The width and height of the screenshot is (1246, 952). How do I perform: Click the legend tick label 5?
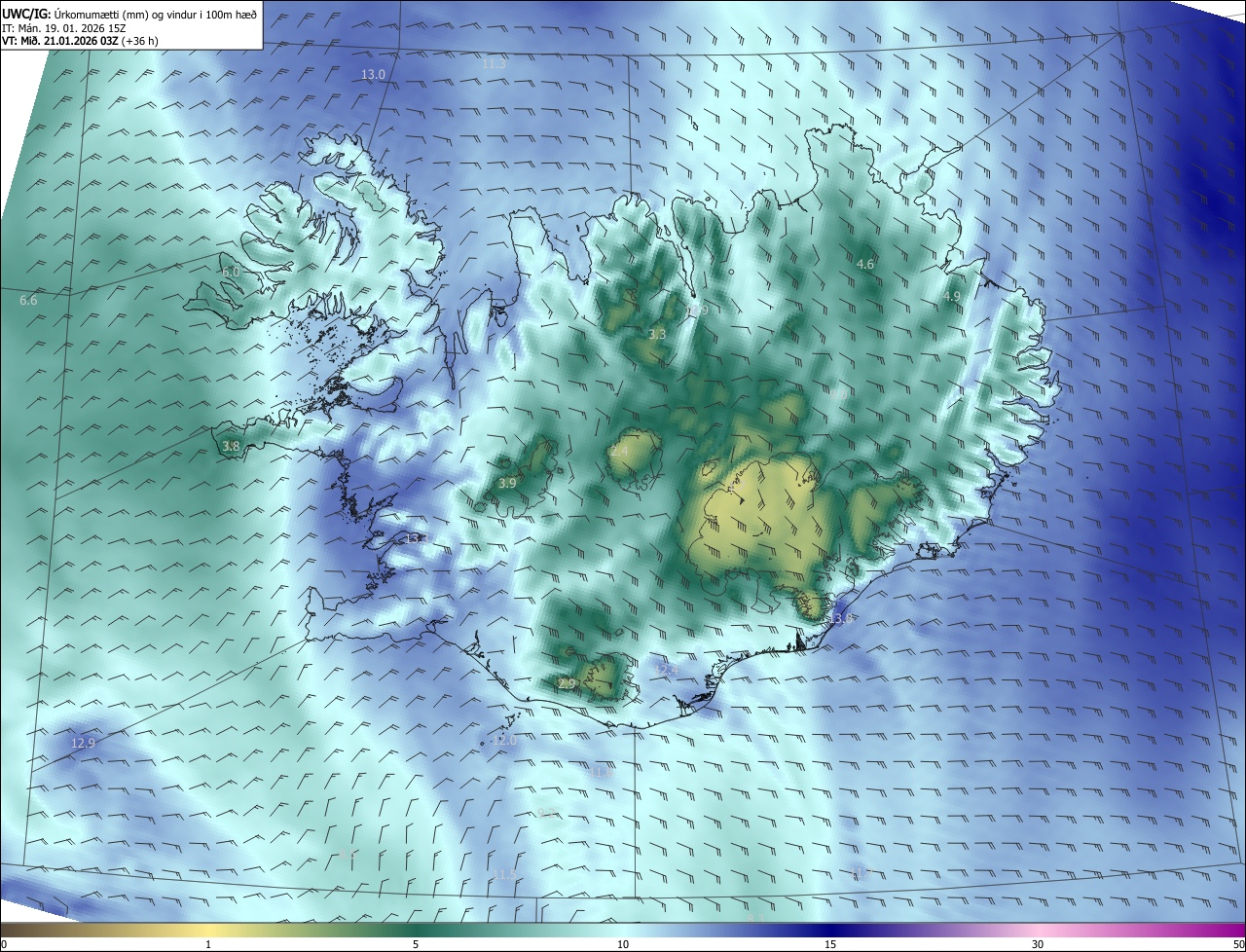416,945
